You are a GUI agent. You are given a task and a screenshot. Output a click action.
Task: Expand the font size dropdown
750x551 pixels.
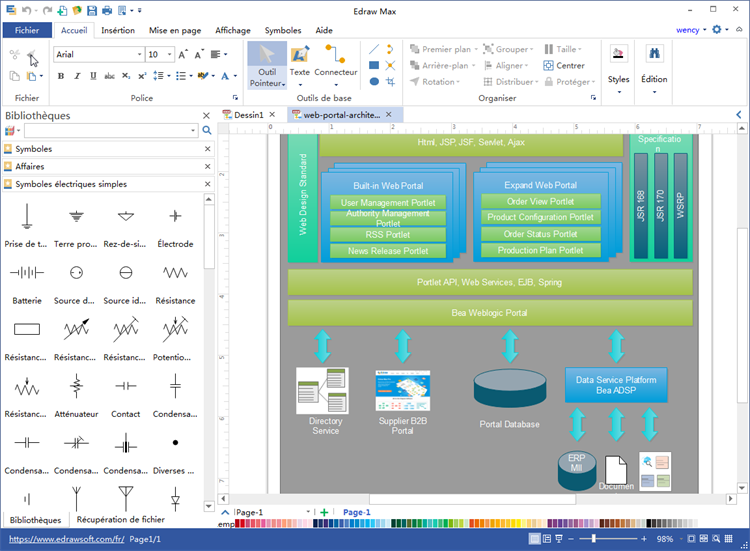pyautogui.click(x=168, y=54)
